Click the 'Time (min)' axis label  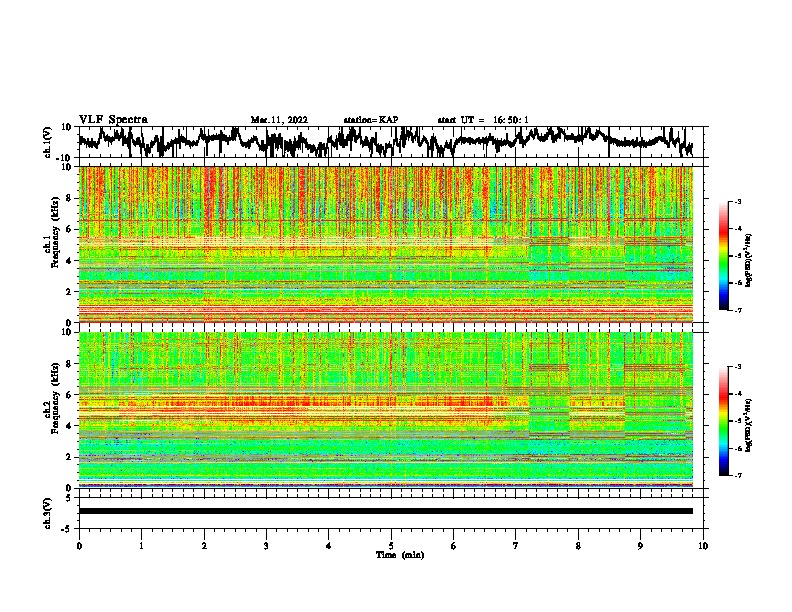pos(400,555)
